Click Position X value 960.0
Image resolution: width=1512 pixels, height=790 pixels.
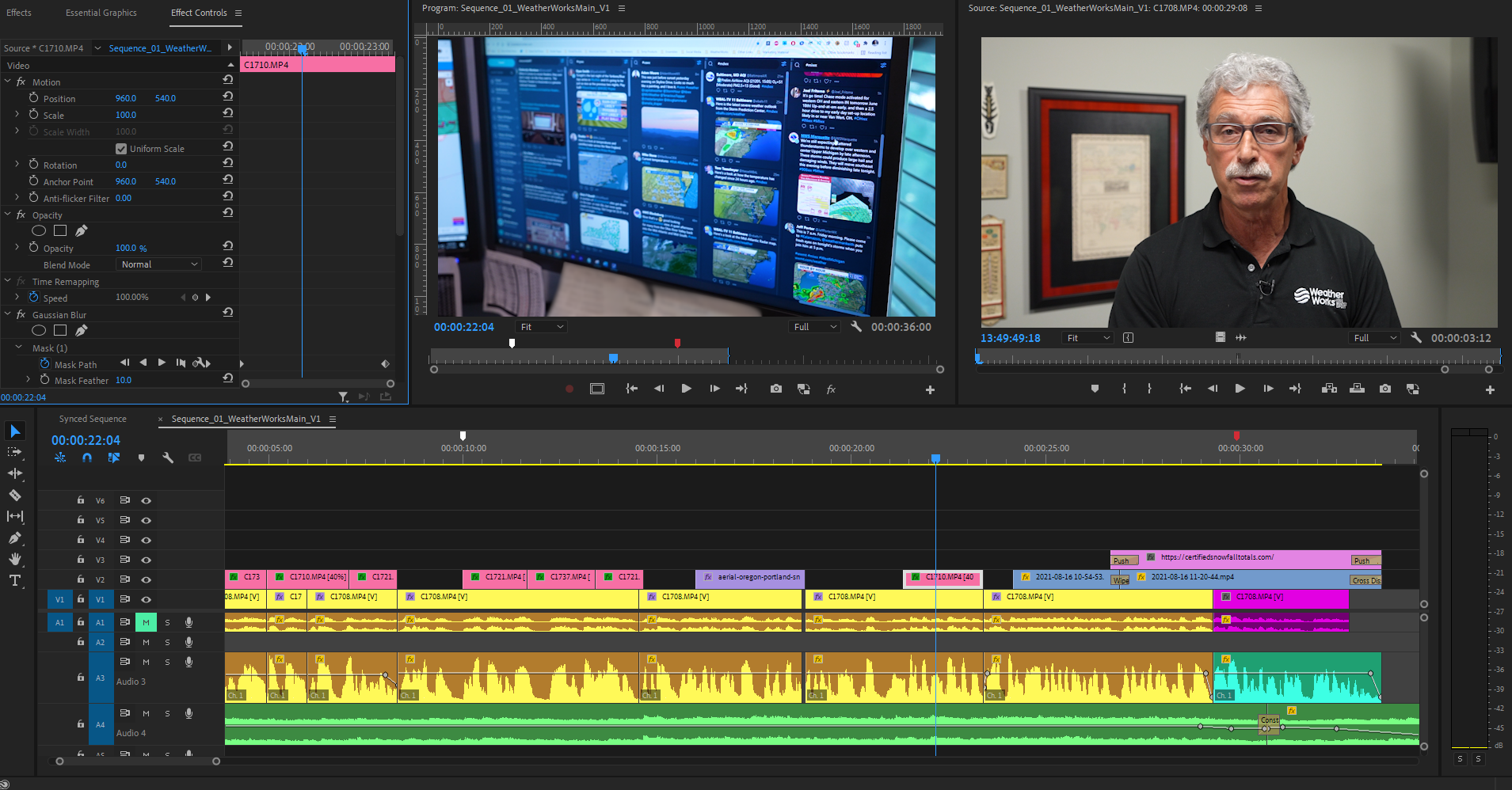pos(126,98)
